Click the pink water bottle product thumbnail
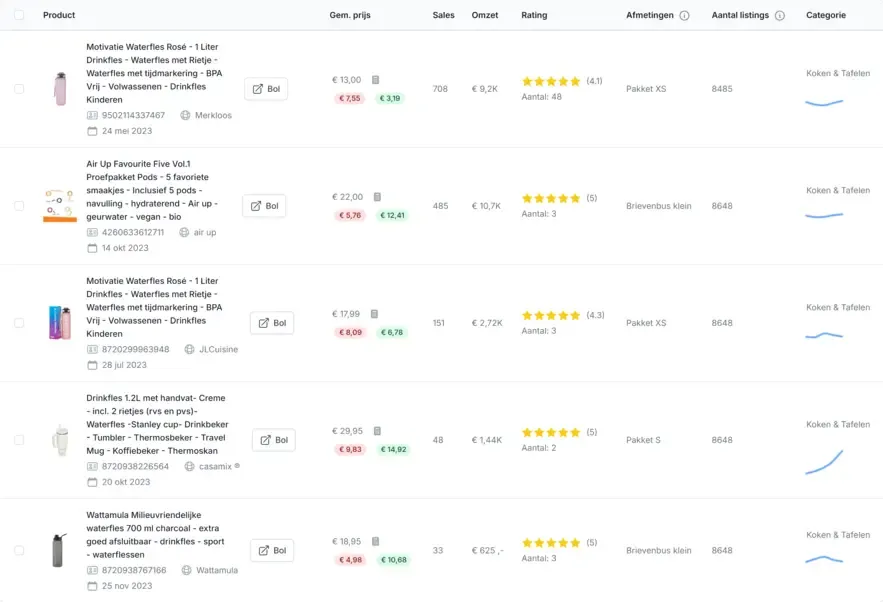 click(60, 89)
